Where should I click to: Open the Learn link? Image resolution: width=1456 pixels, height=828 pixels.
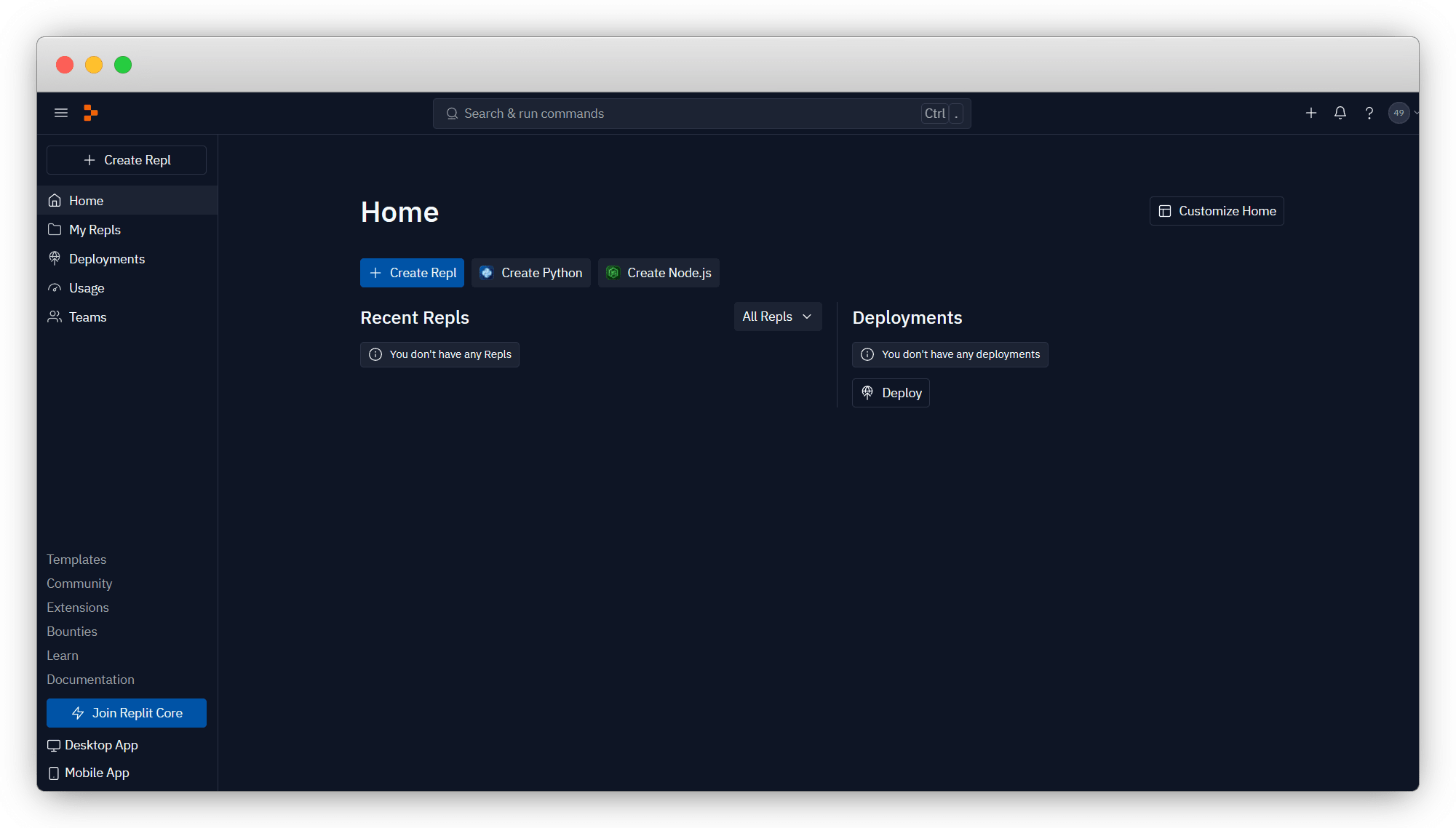point(63,656)
